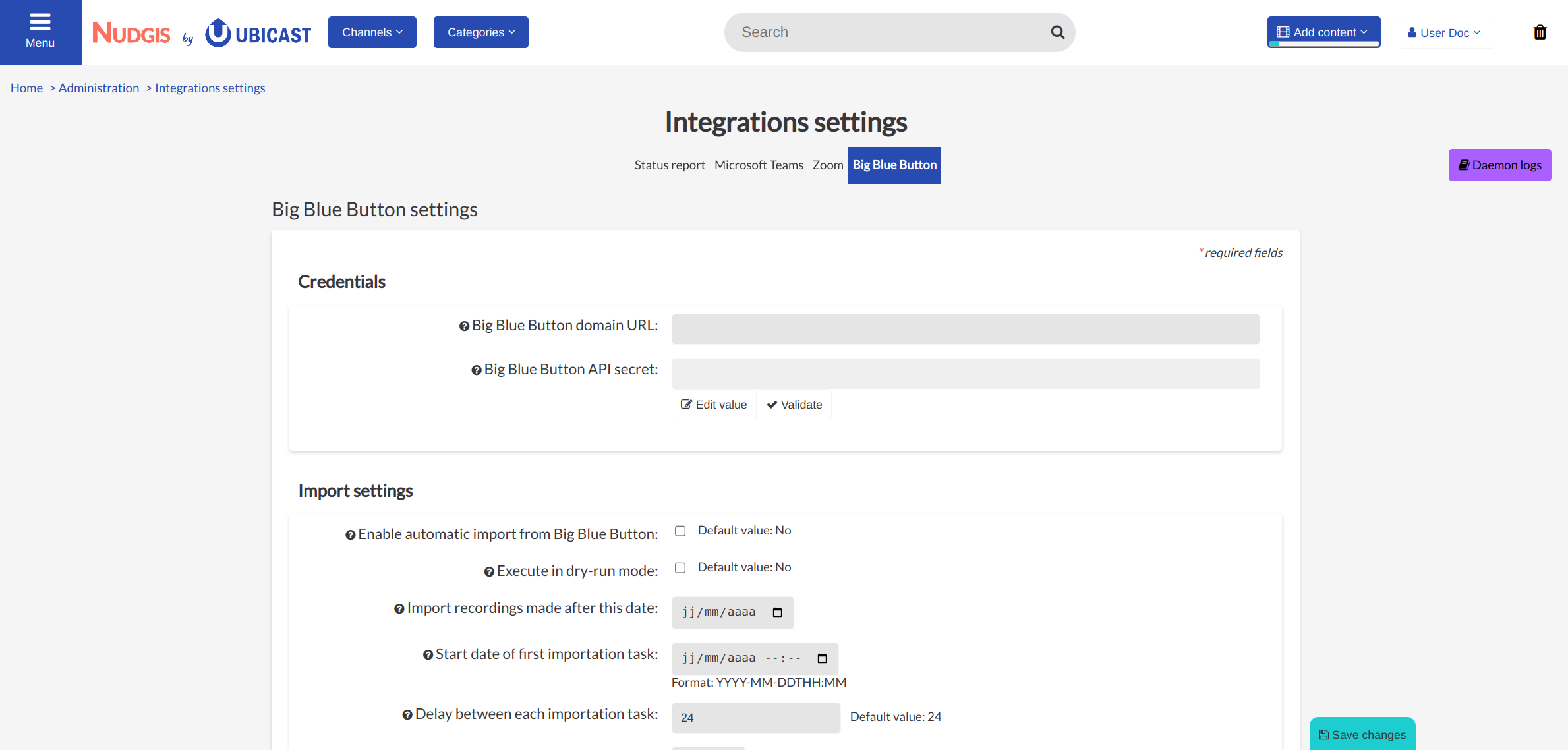This screenshot has width=1568, height=750.
Task: Click the Big Blue Button API secret field
Action: pyautogui.click(x=966, y=373)
